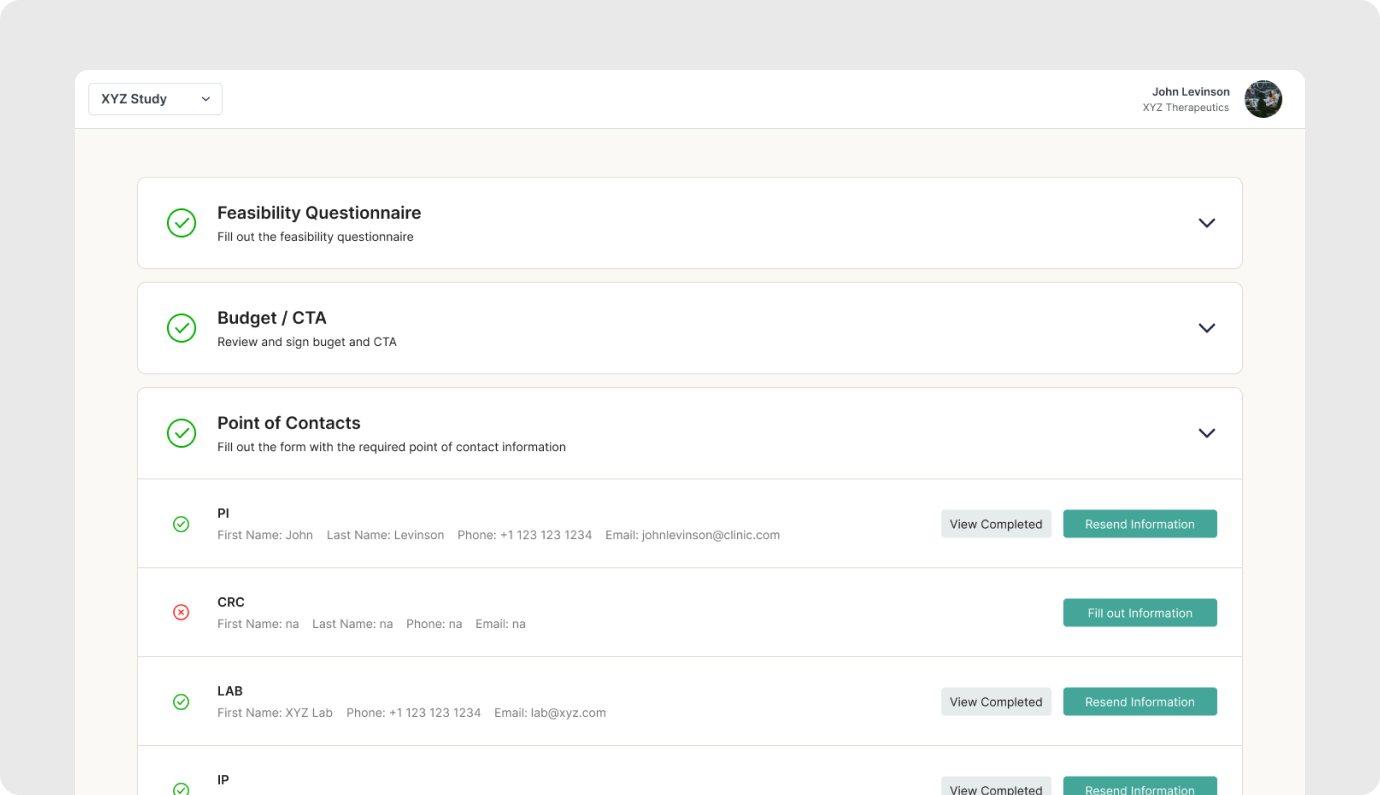This screenshot has width=1380, height=795.
Task: Click the IP row completed check icon
Action: [181, 788]
